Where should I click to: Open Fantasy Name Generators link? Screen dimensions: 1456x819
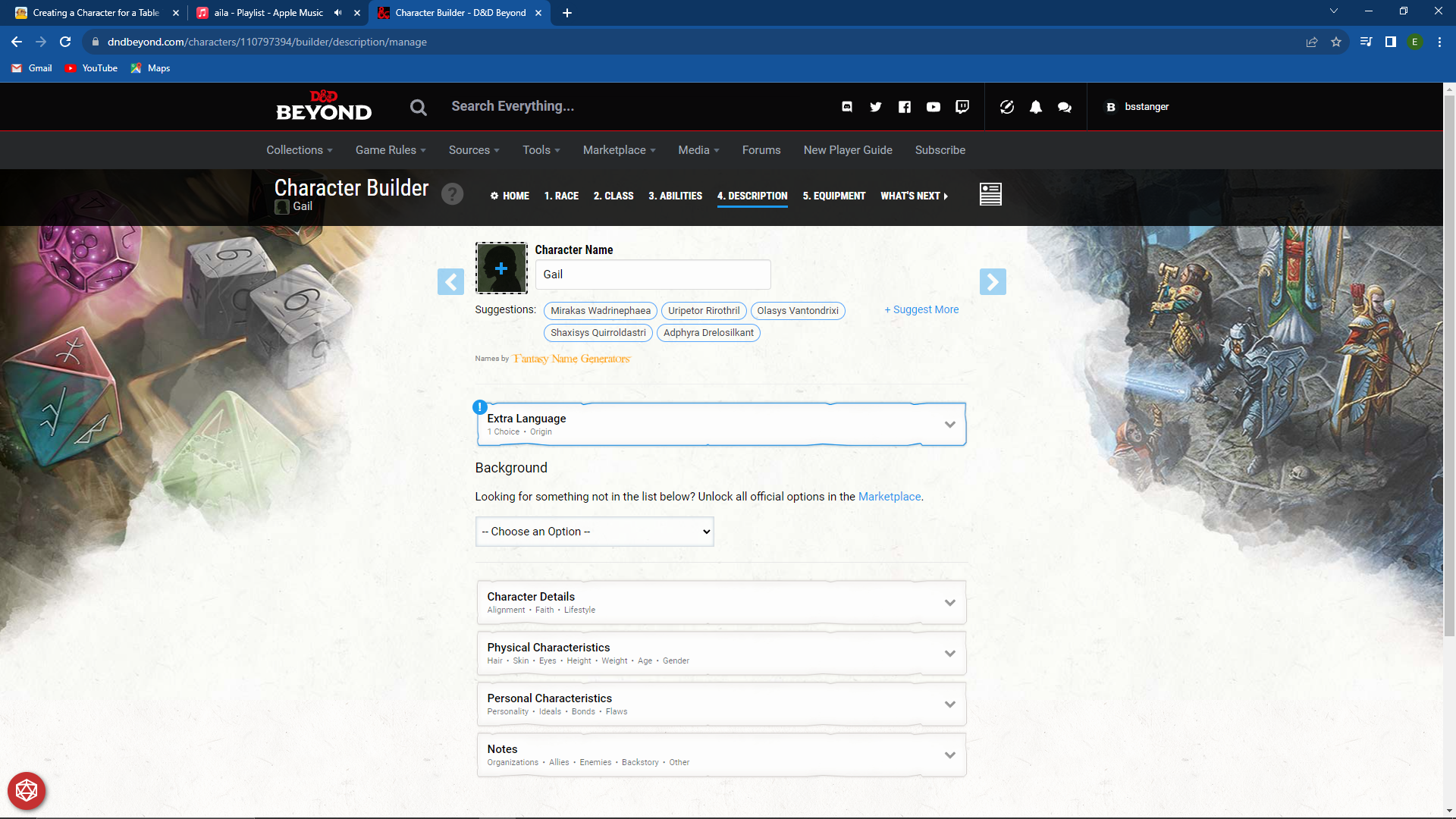click(x=572, y=359)
